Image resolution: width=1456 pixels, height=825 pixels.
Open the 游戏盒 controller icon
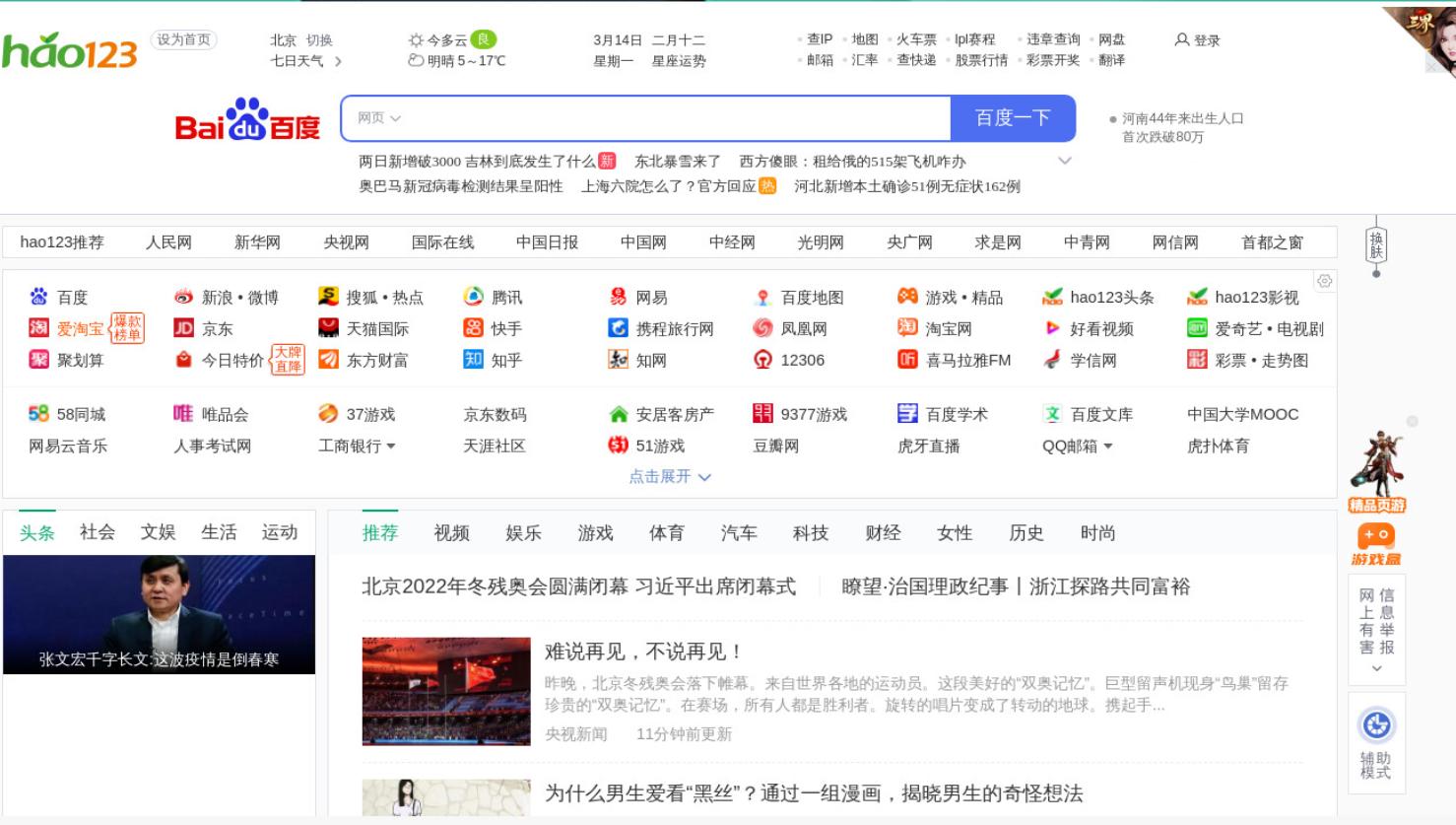click(1376, 535)
